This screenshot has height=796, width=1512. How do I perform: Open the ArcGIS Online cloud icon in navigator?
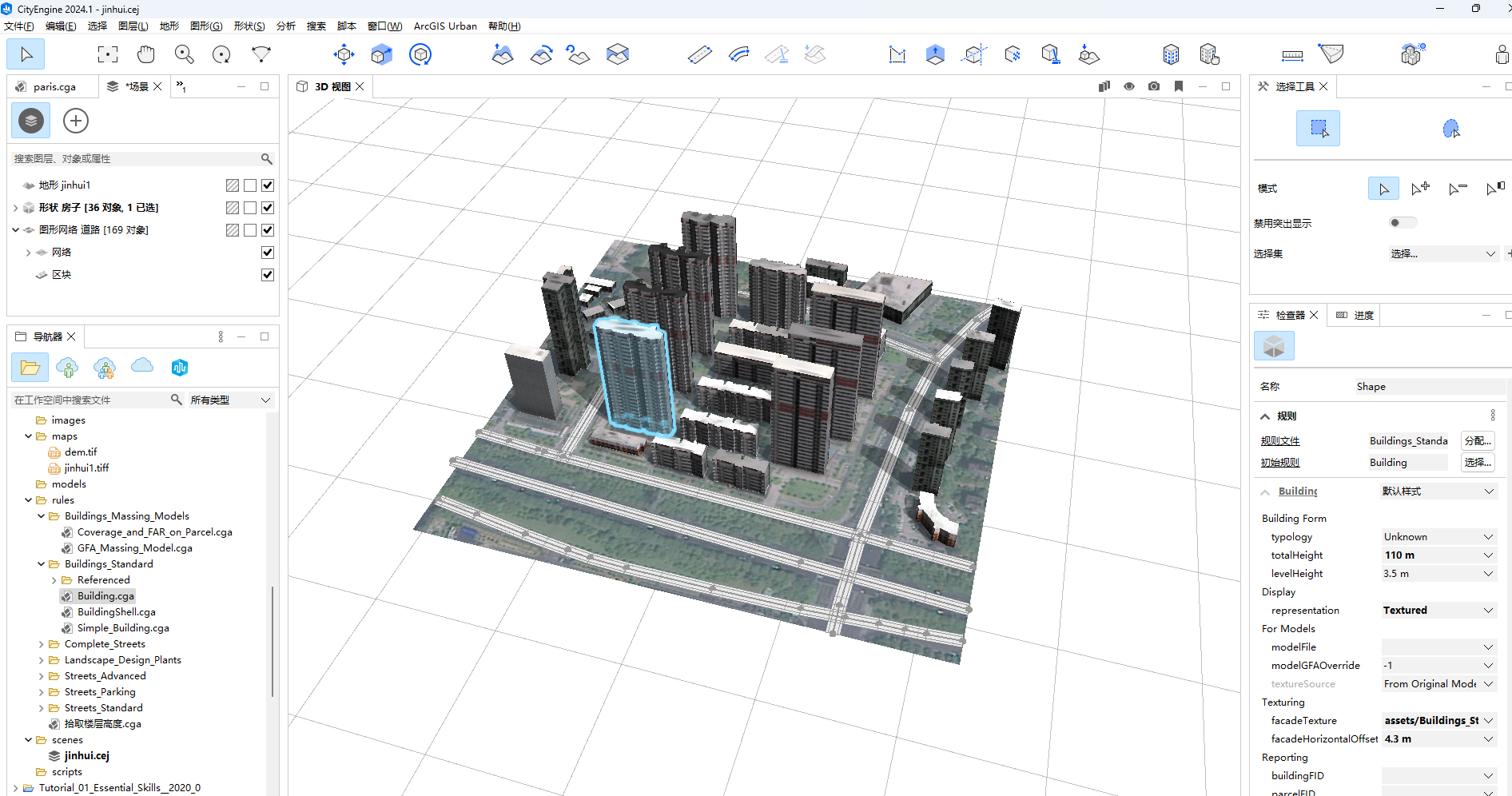point(142,366)
